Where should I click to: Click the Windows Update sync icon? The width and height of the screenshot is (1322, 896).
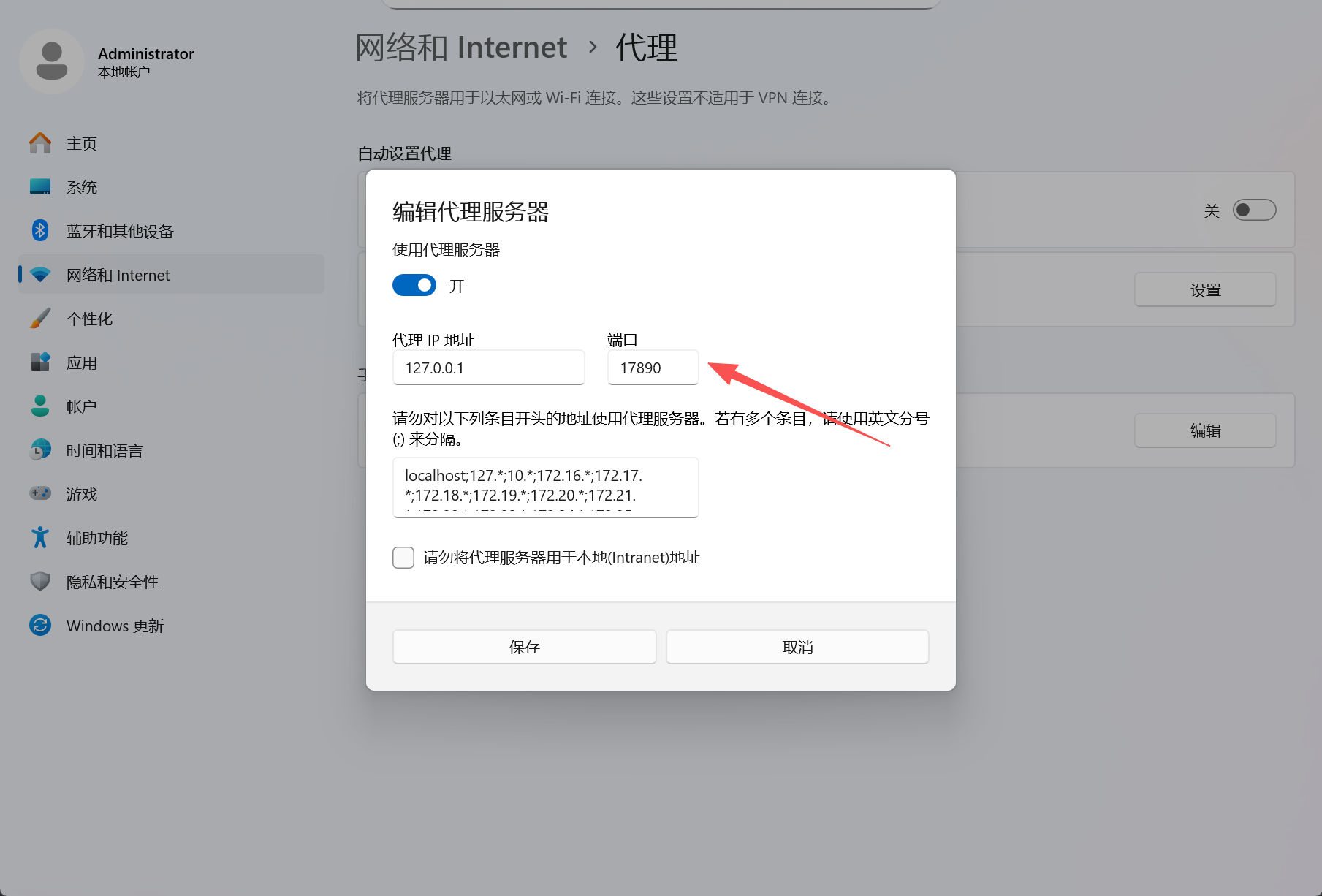pyautogui.click(x=40, y=626)
